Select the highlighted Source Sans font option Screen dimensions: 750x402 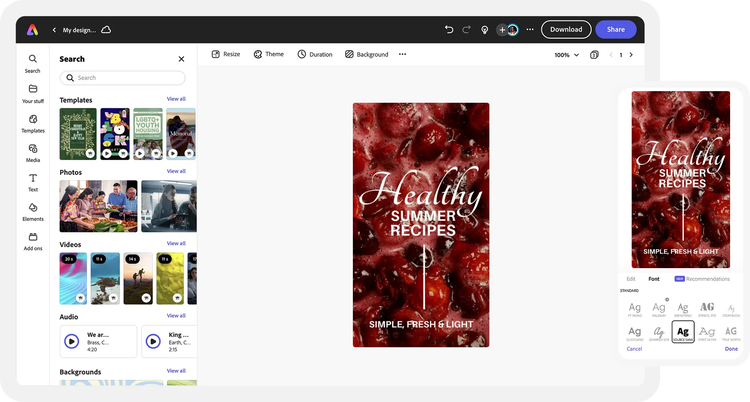tap(683, 332)
